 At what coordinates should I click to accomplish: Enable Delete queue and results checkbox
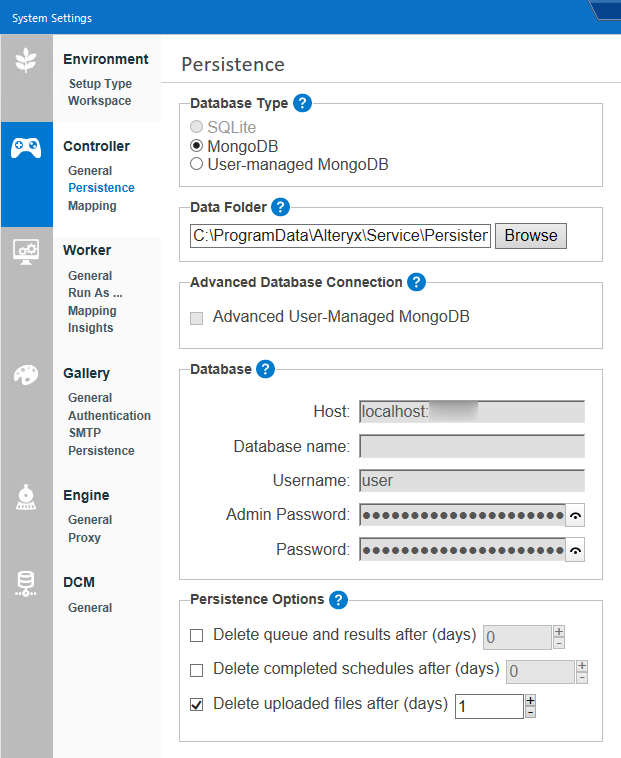[x=196, y=635]
